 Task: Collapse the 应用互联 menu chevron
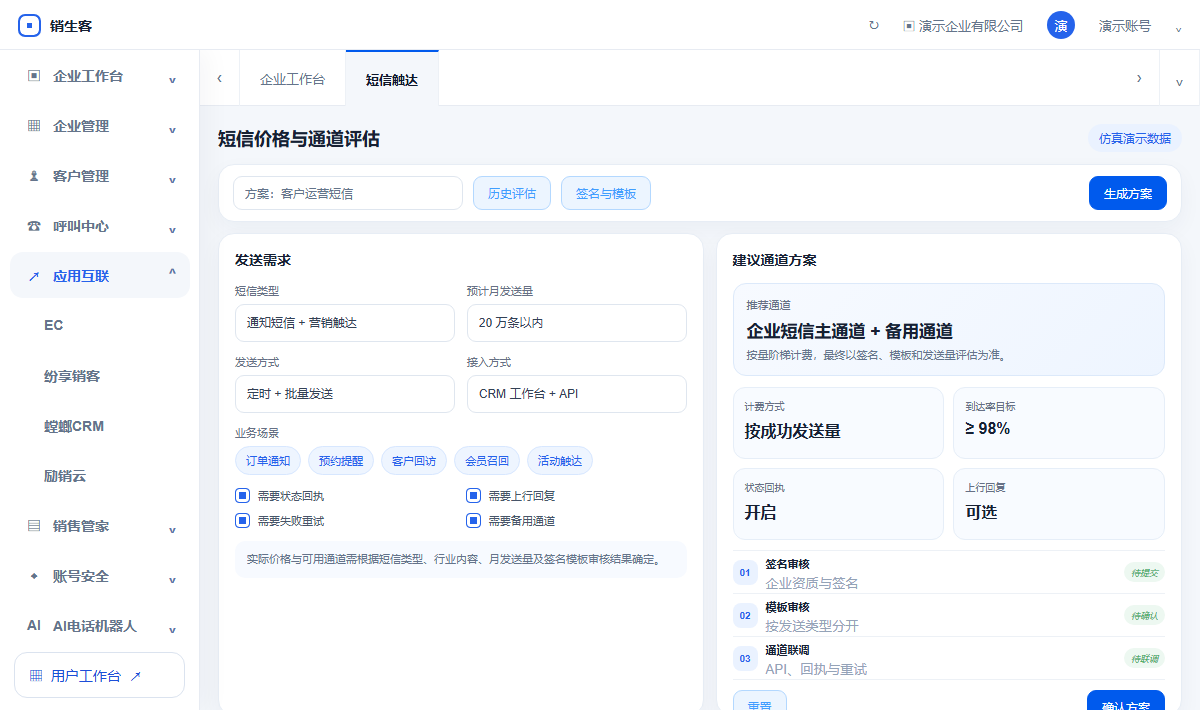click(x=172, y=273)
